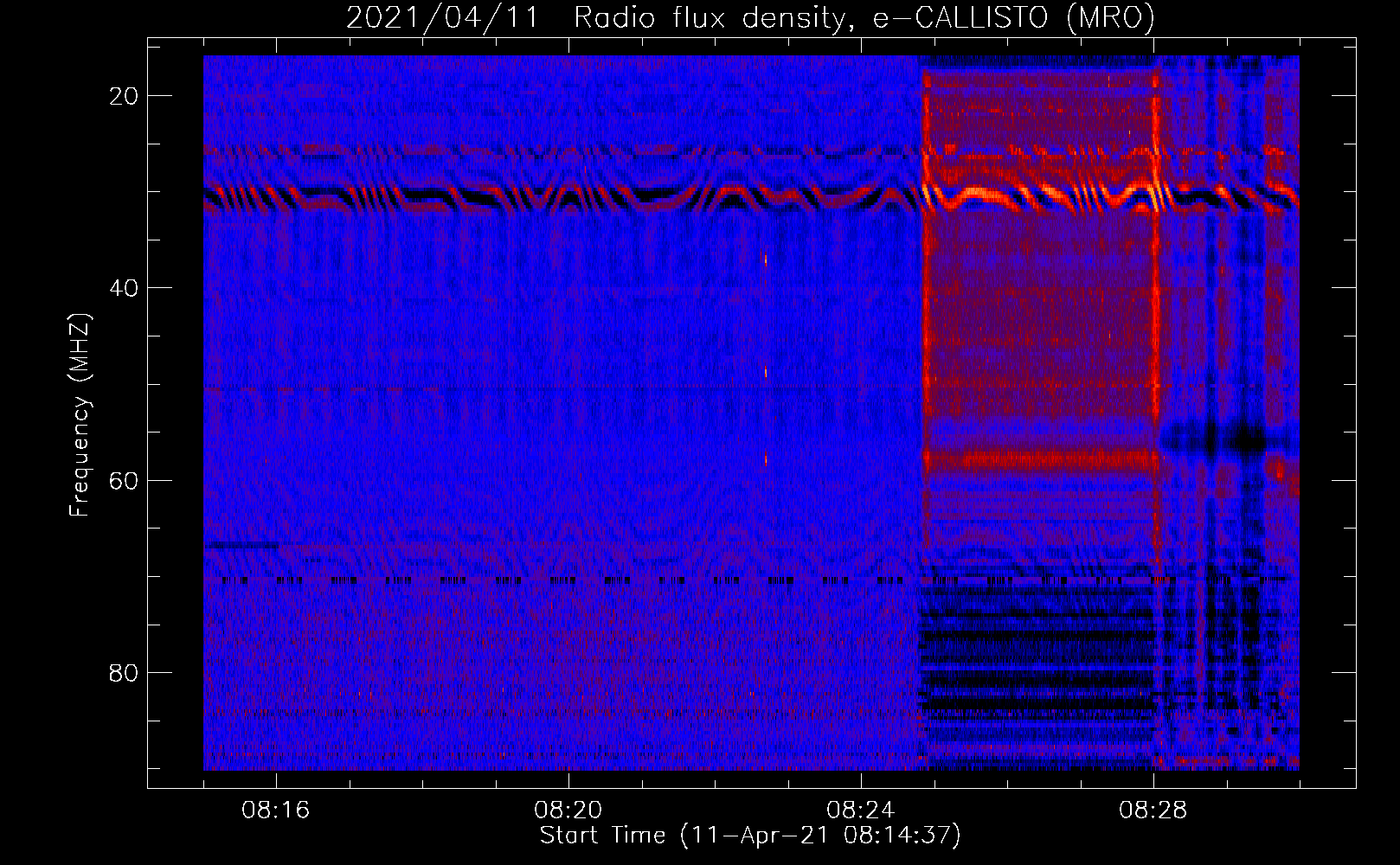Click the plot title '2021/04/11 Radio flux density'
The width and height of the screenshot is (1400, 865).
(750, 17)
